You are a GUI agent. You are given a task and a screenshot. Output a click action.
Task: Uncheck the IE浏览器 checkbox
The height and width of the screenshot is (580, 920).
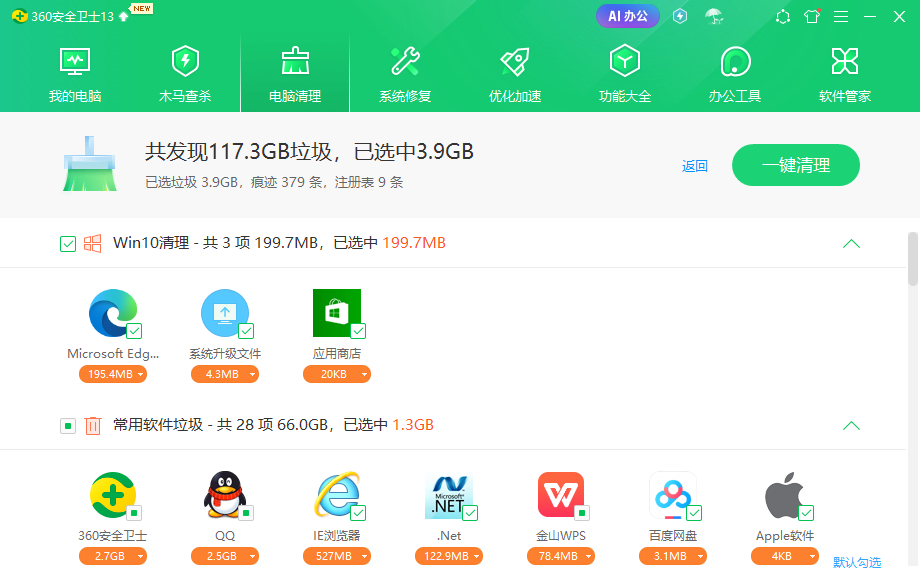coord(358,513)
